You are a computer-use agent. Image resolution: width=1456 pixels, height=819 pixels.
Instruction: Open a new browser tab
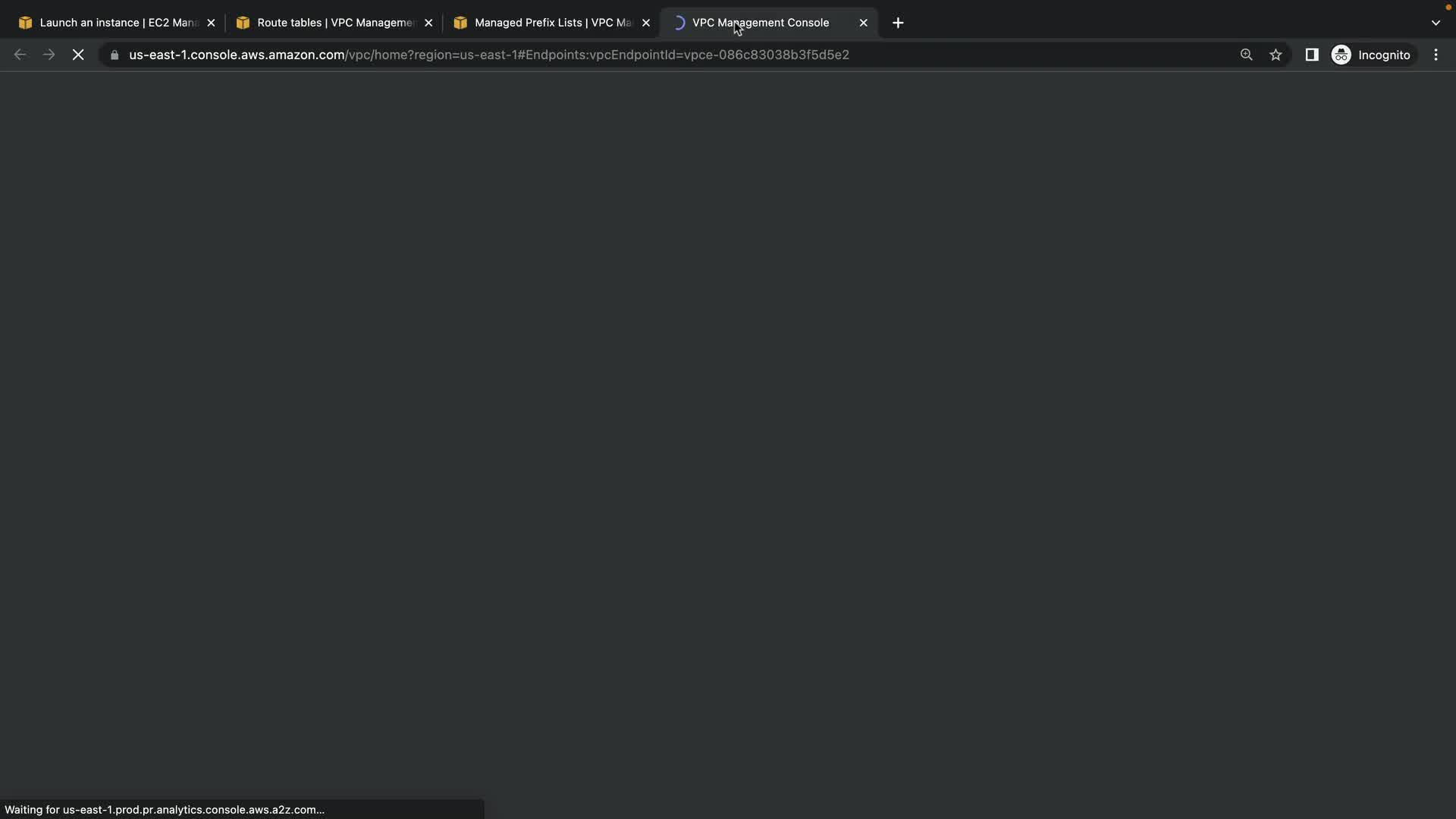(898, 23)
